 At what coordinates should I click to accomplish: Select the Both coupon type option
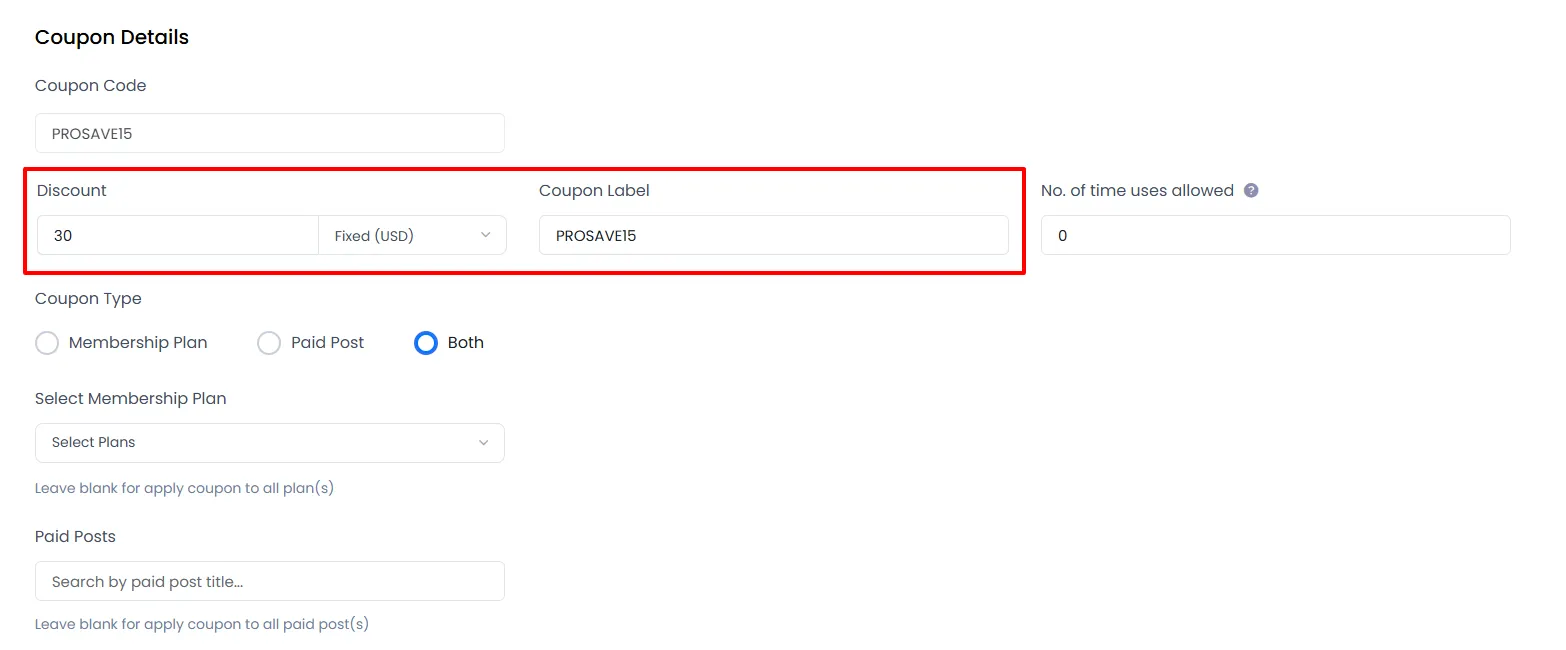point(425,342)
